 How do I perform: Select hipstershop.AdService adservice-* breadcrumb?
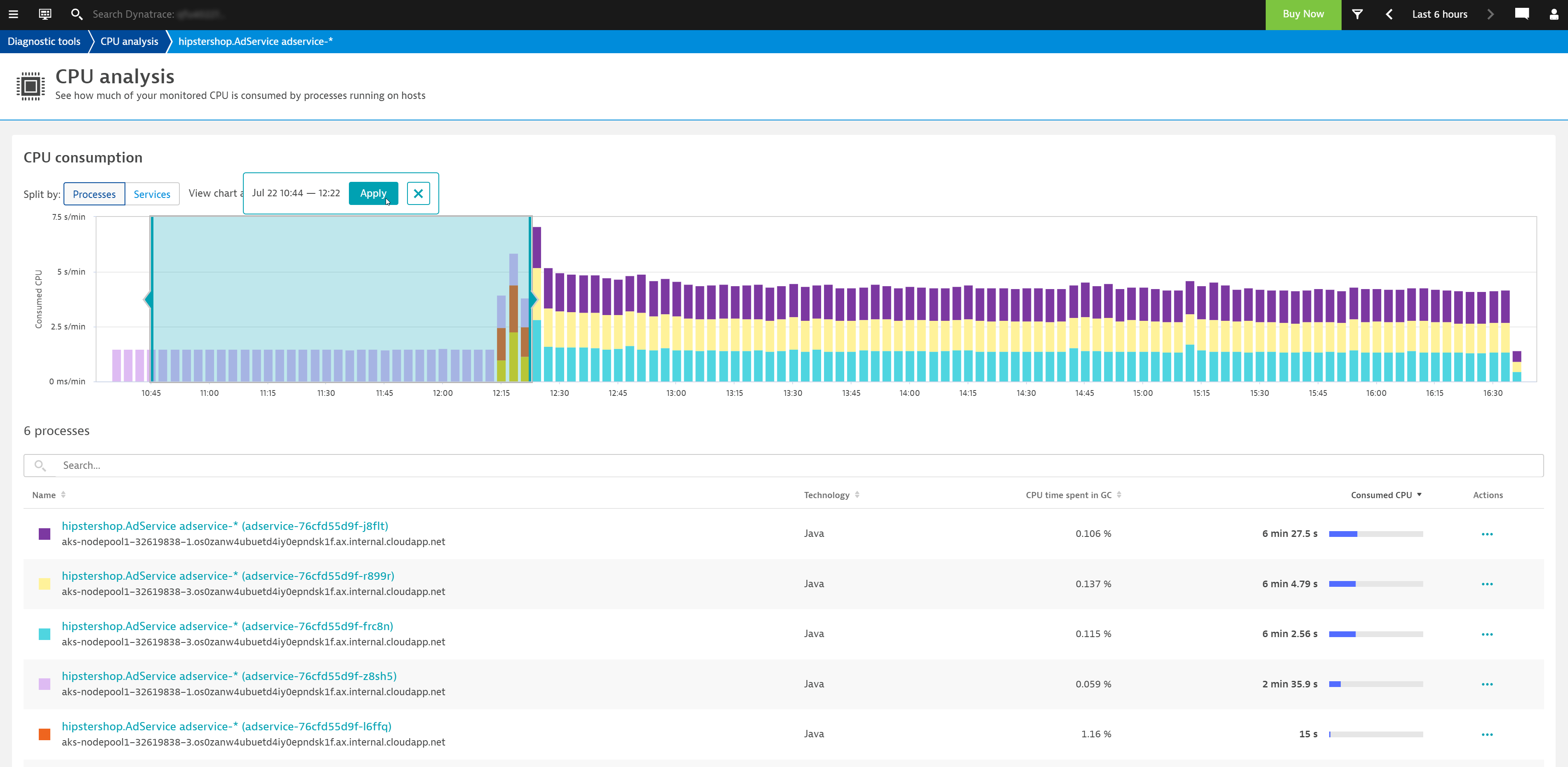(x=255, y=41)
